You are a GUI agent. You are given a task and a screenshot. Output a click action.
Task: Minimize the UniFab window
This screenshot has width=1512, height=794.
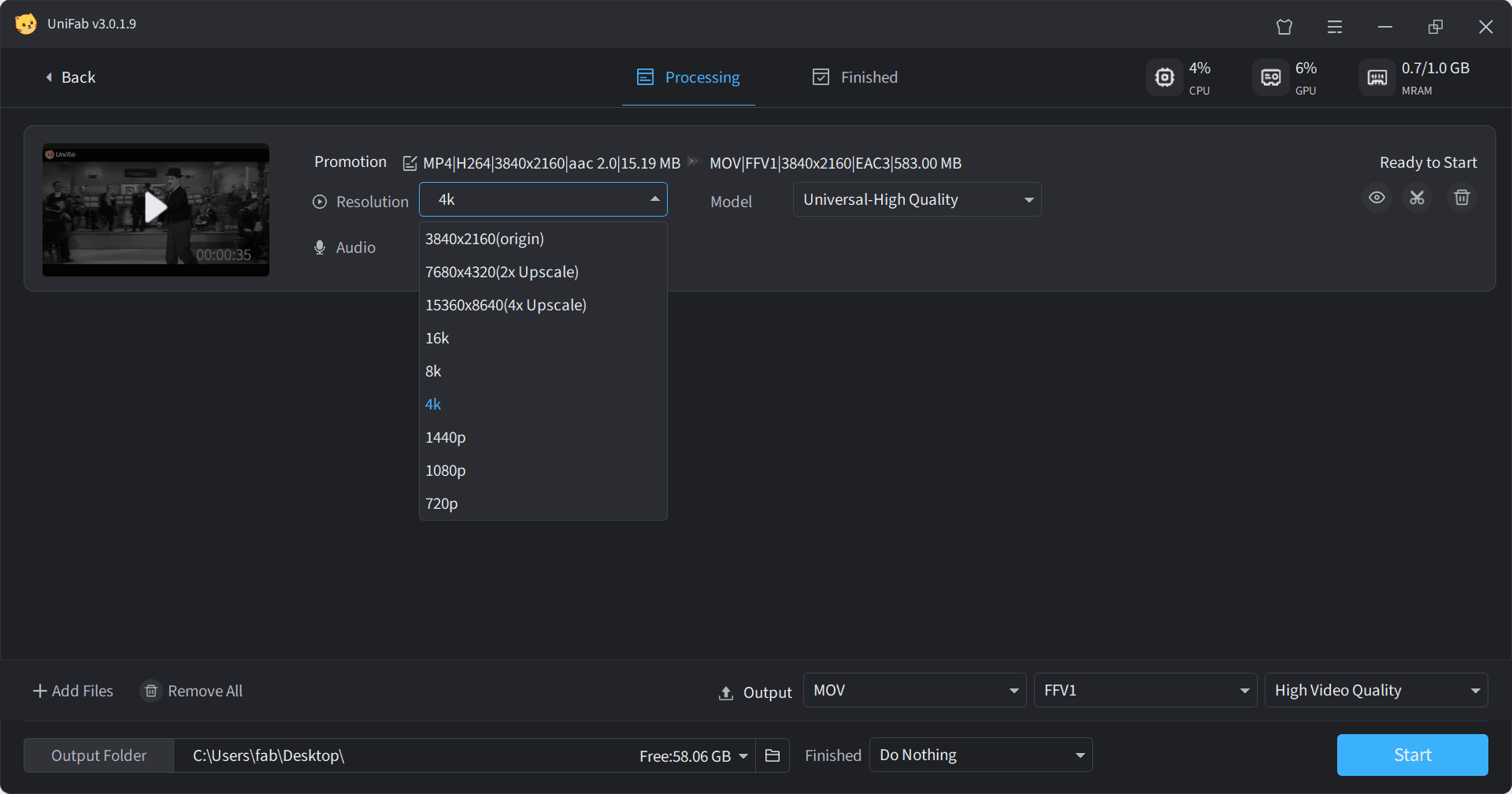1384,27
